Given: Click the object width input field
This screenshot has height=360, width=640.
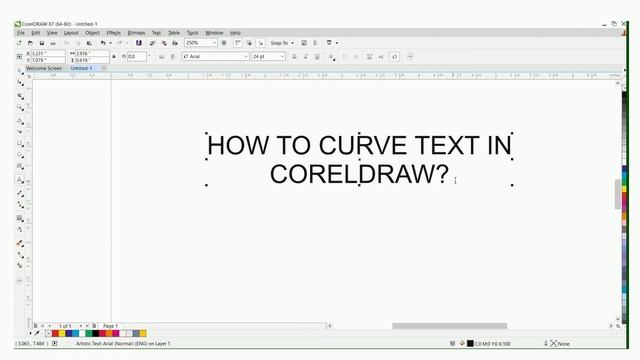Looking at the screenshot, I should click(92, 53).
